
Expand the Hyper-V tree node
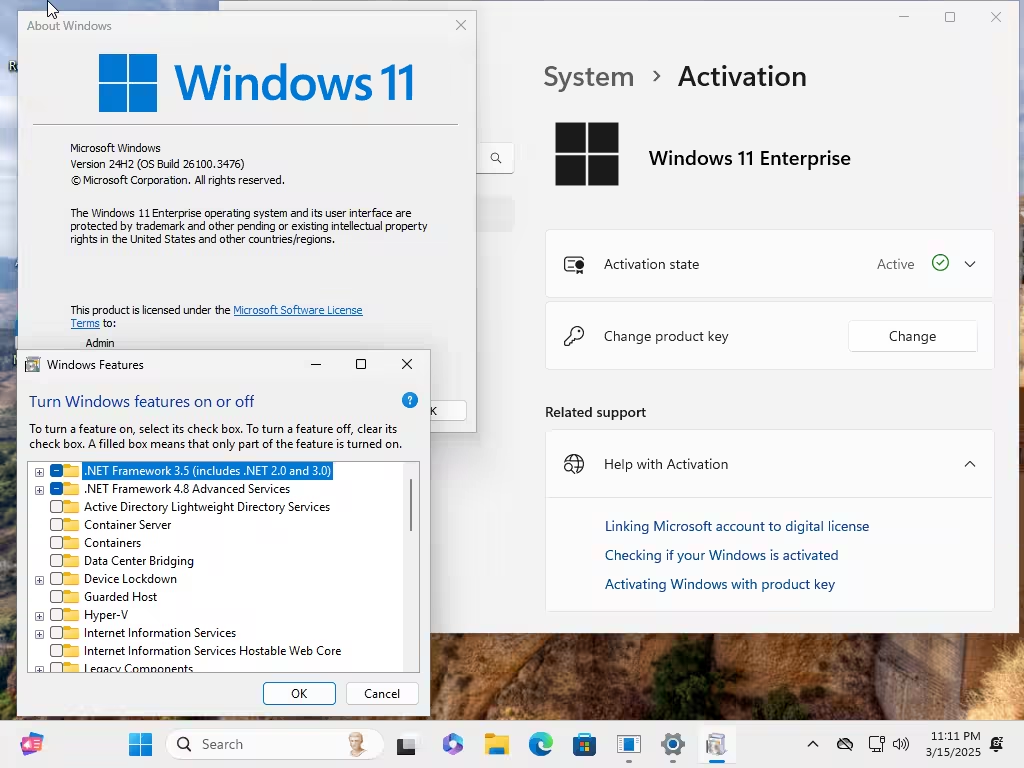[39, 616]
